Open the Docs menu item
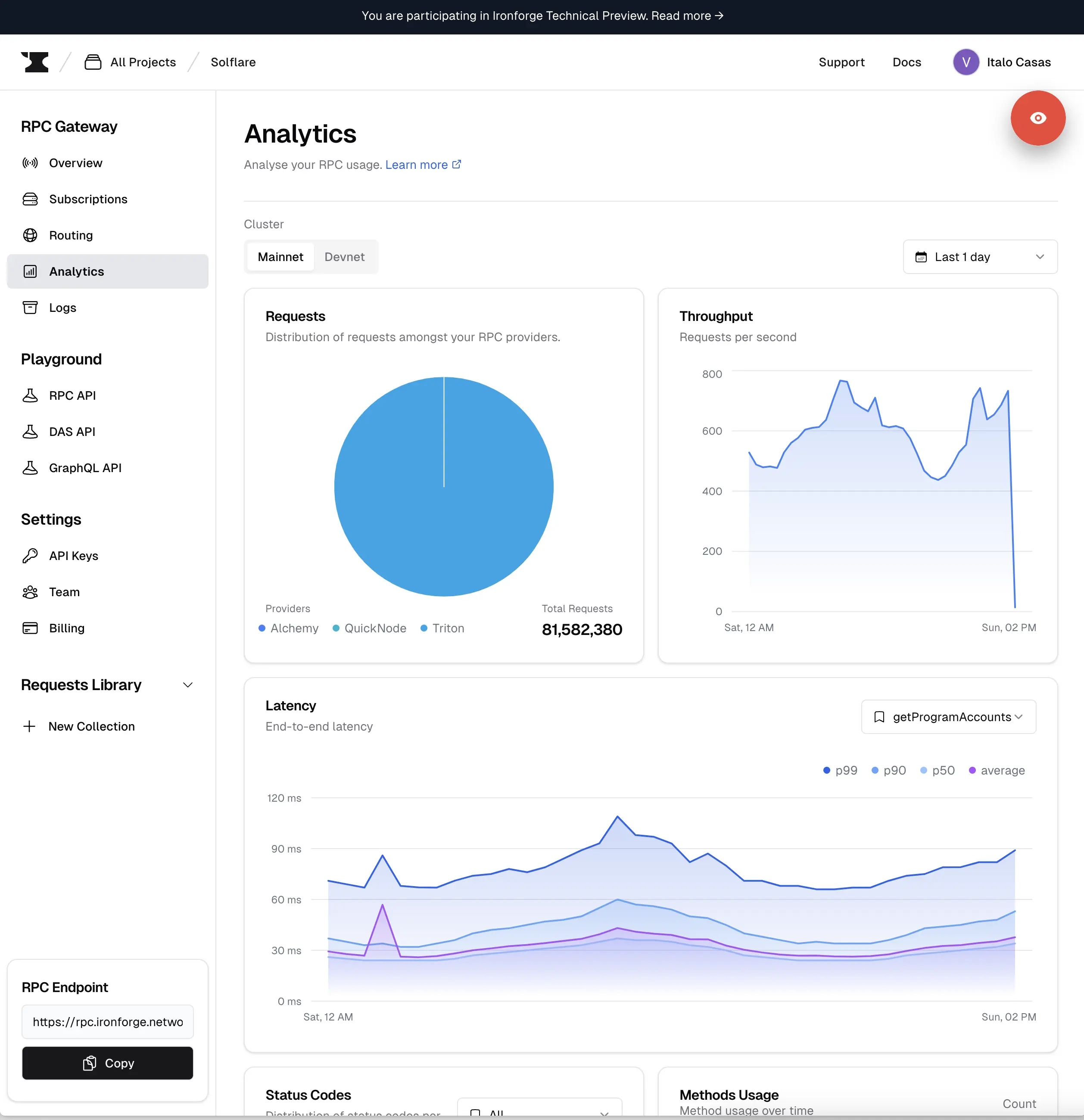 907,62
